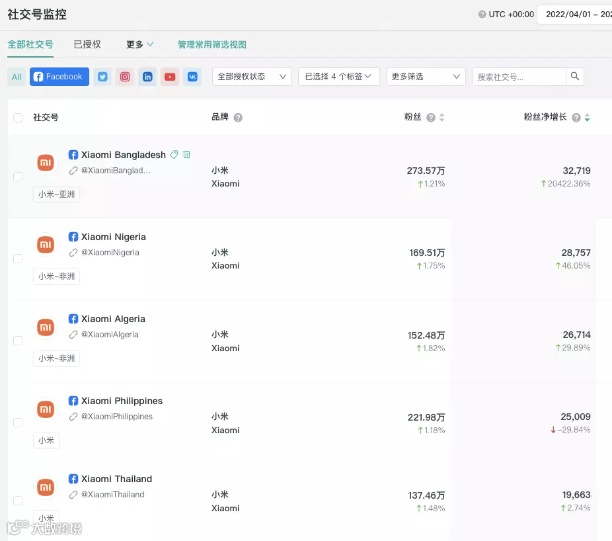The width and height of the screenshot is (612, 541).
Task: Click link icon beside @XiaomiBanglad...
Action: (x=73, y=171)
